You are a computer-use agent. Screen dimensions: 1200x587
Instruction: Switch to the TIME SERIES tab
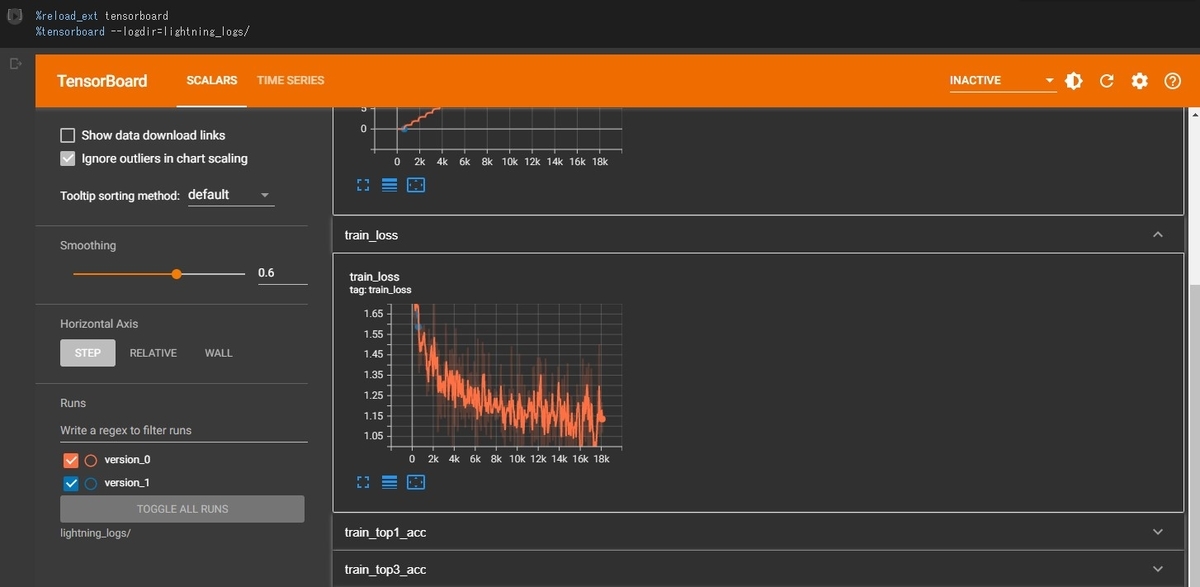(x=290, y=80)
